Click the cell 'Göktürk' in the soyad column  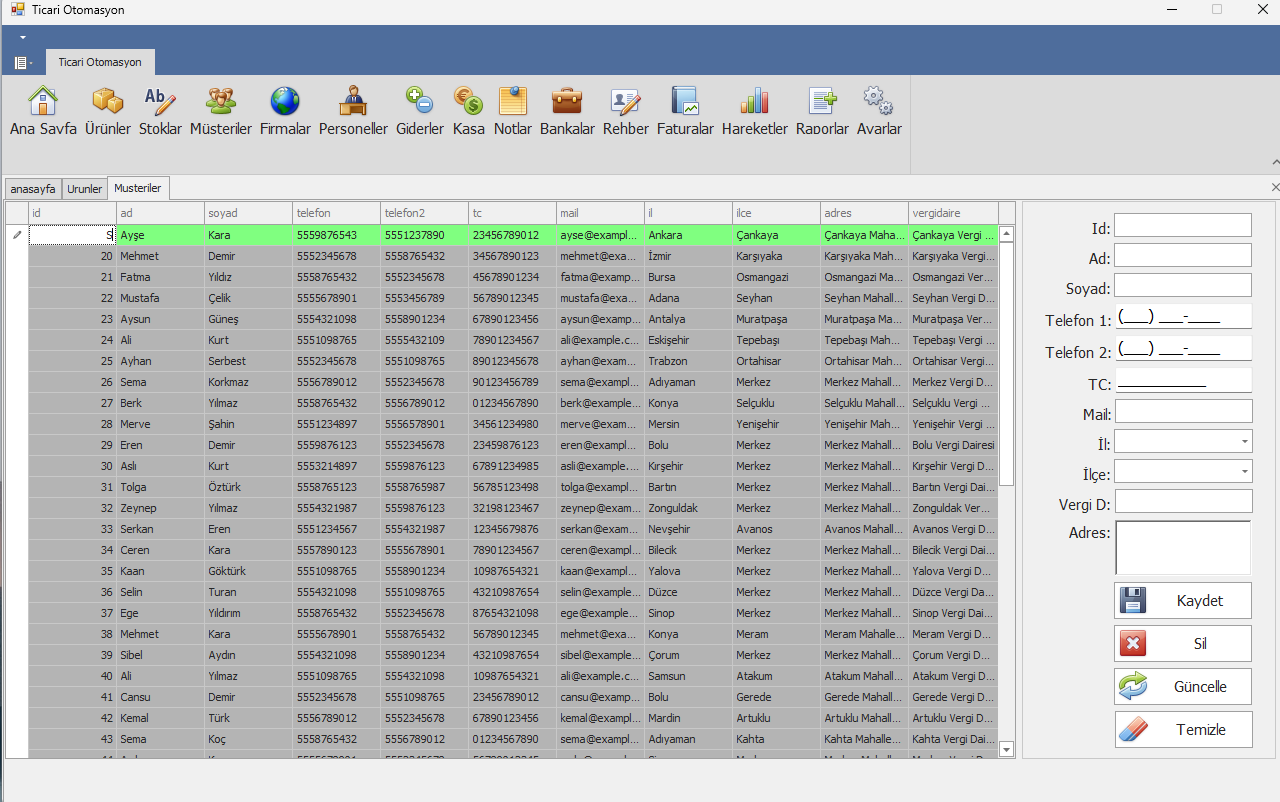[248, 571]
